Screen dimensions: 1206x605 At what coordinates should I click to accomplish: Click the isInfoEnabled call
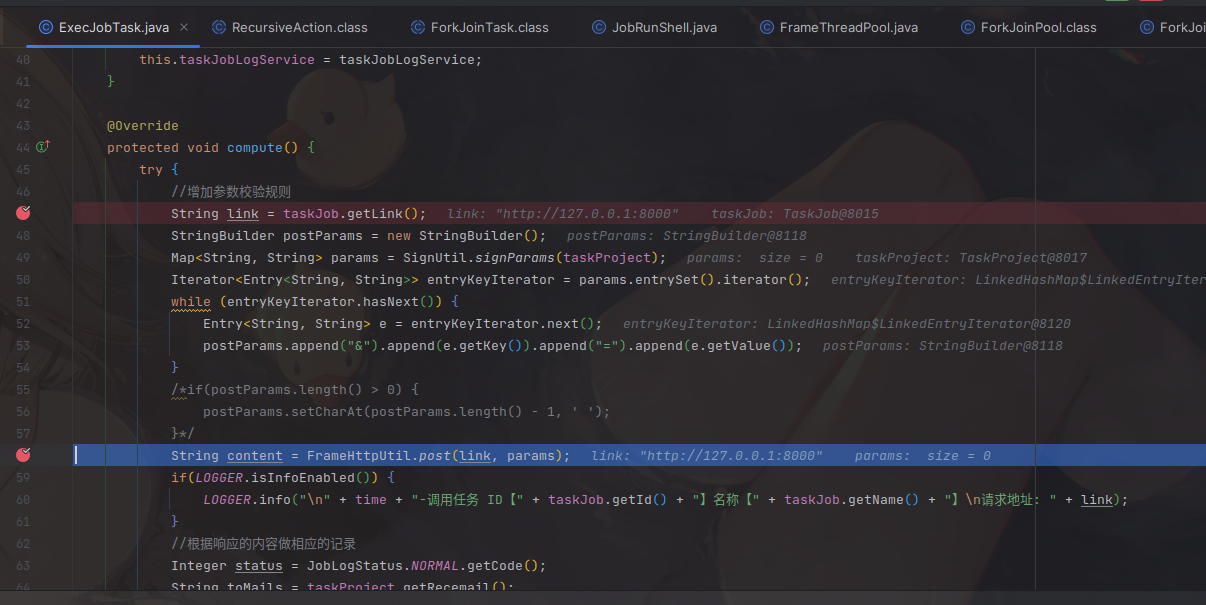[307, 477]
